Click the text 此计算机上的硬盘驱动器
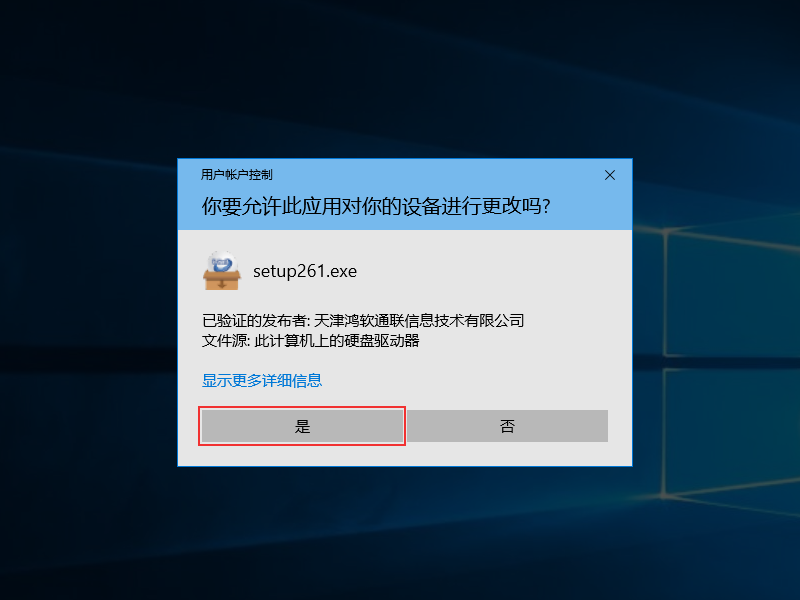800x600 pixels. pos(337,340)
